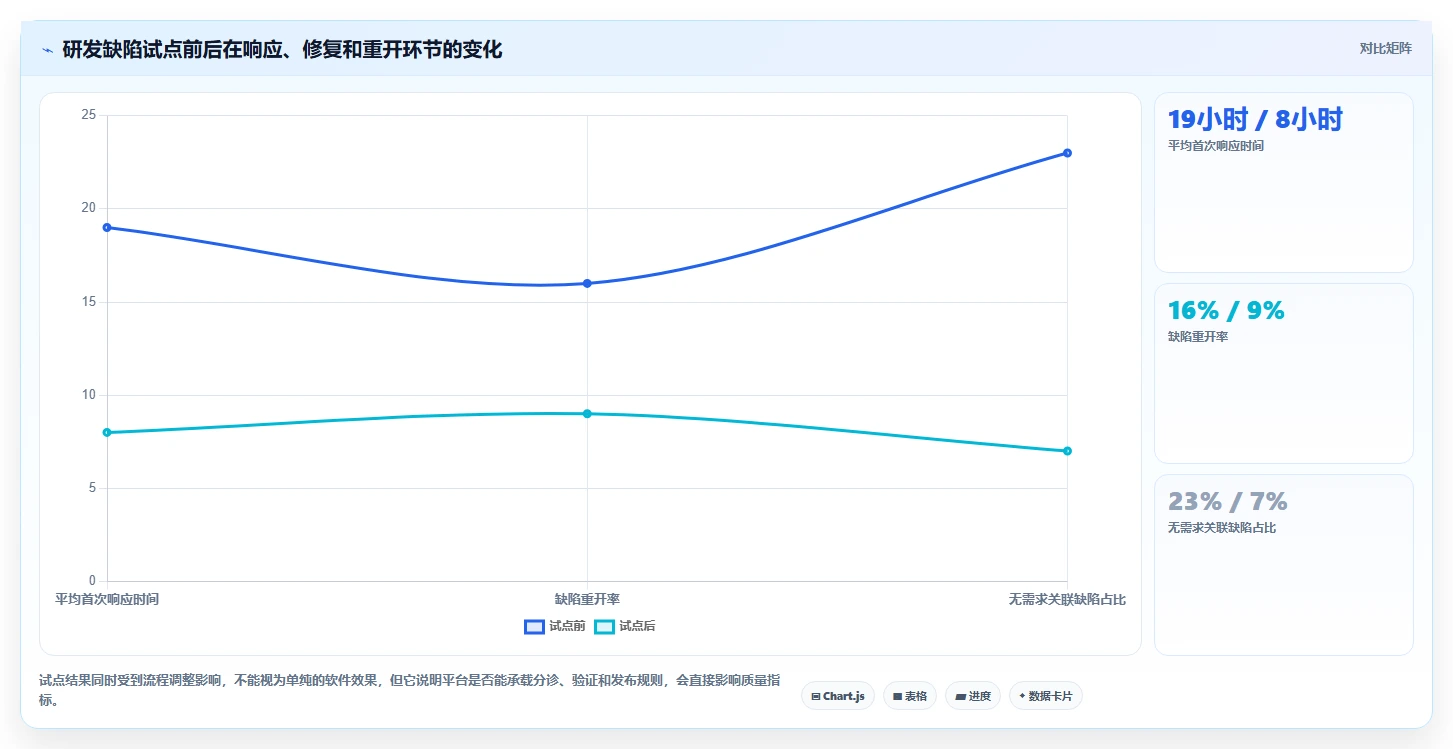
Task: Open the 16% / 9% reopen rate card
Action: click(x=1284, y=373)
